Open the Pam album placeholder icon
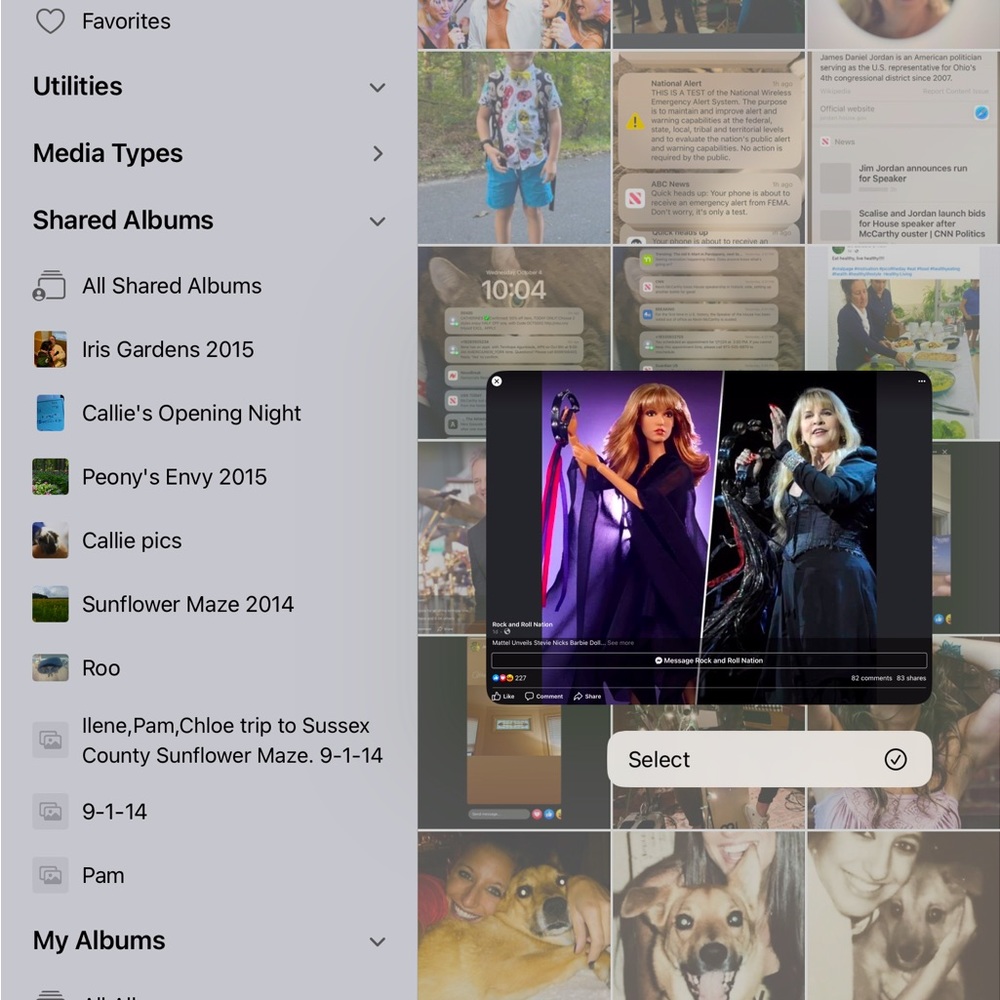The image size is (1000, 1000). click(50, 875)
